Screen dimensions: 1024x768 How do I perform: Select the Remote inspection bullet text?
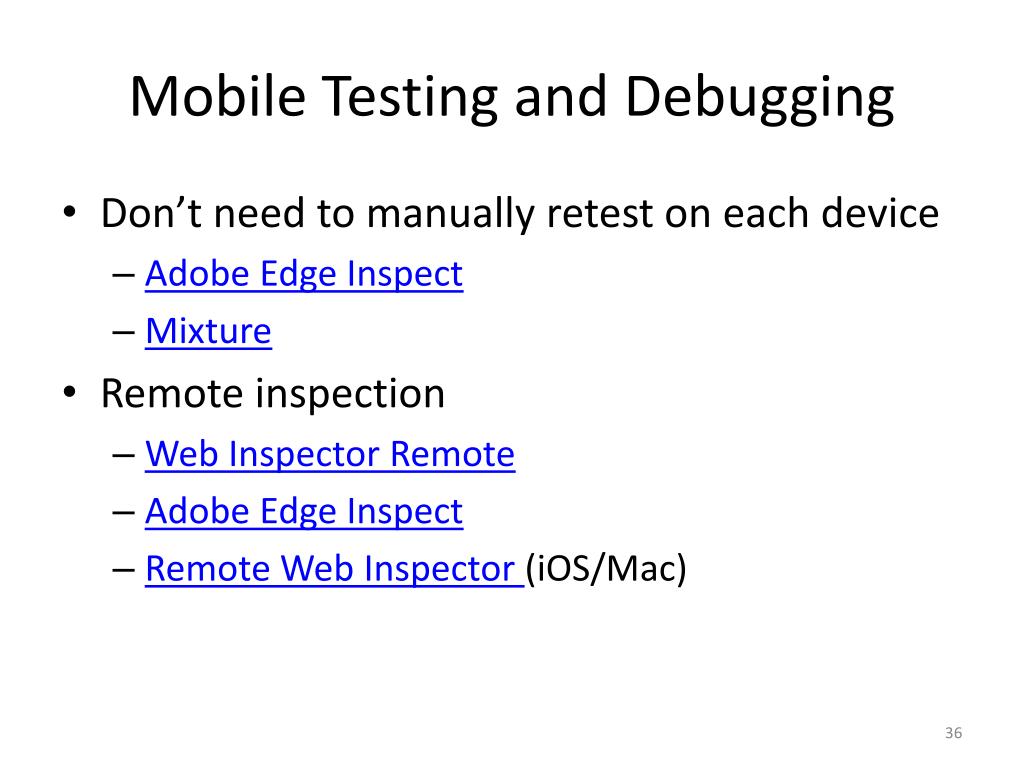click(x=273, y=394)
